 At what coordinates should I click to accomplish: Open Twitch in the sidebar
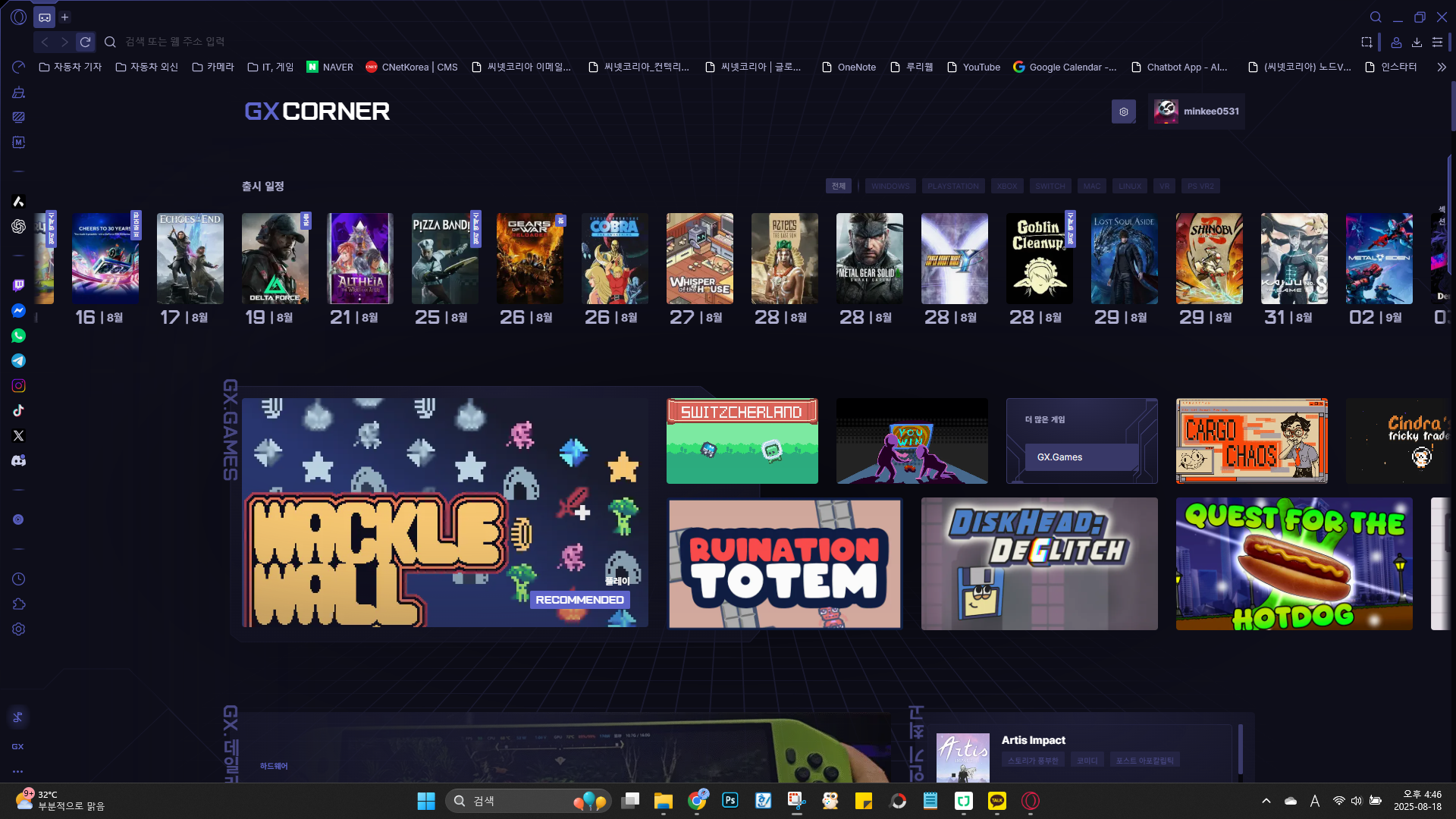[x=18, y=285]
